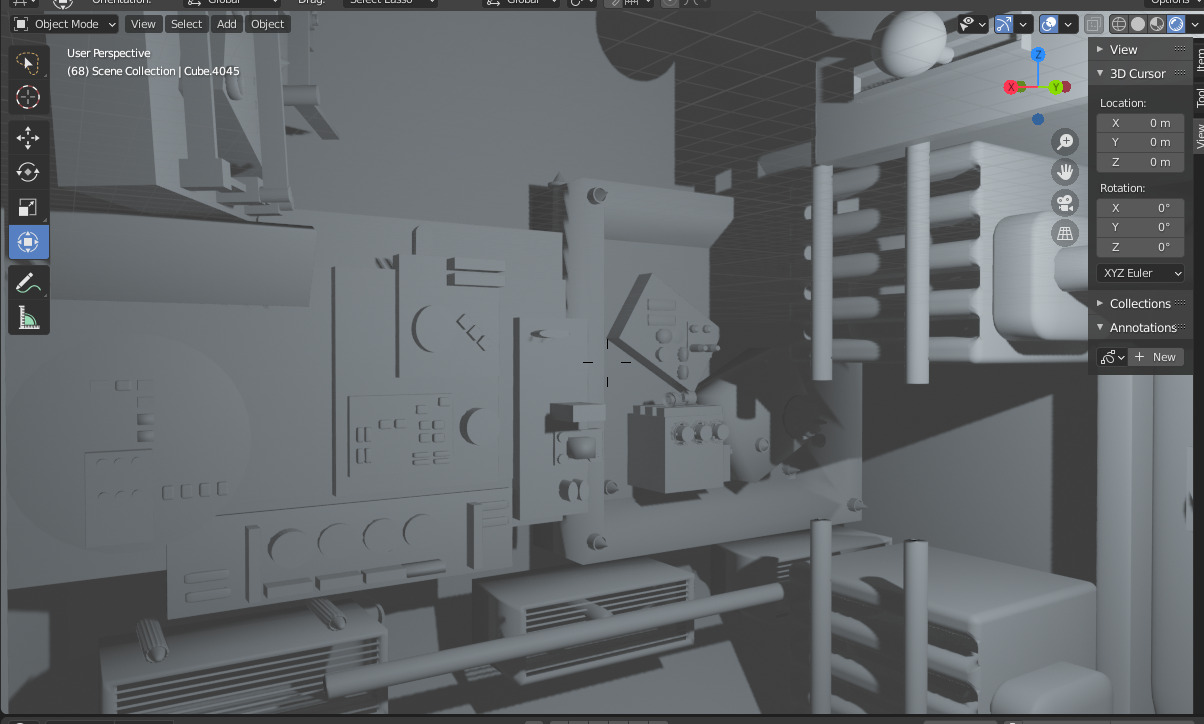Open the Add menu
The width and height of the screenshot is (1204, 724).
(x=227, y=24)
